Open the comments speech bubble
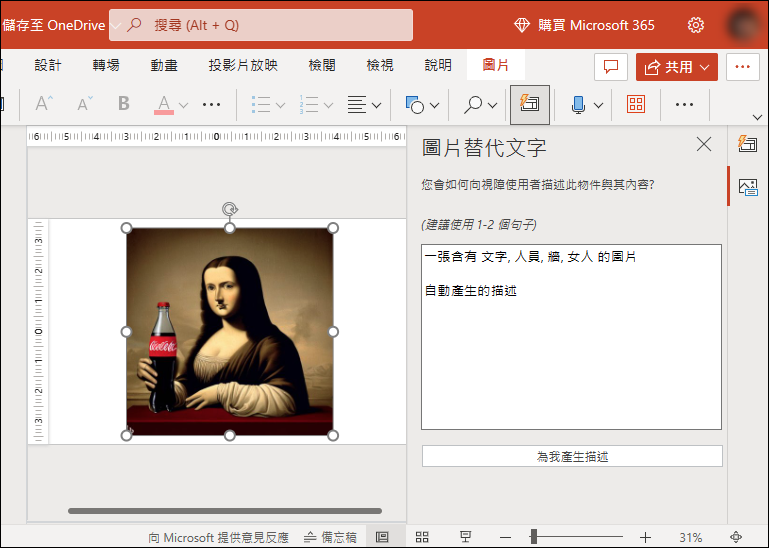This screenshot has height=548, width=769. tap(611, 67)
